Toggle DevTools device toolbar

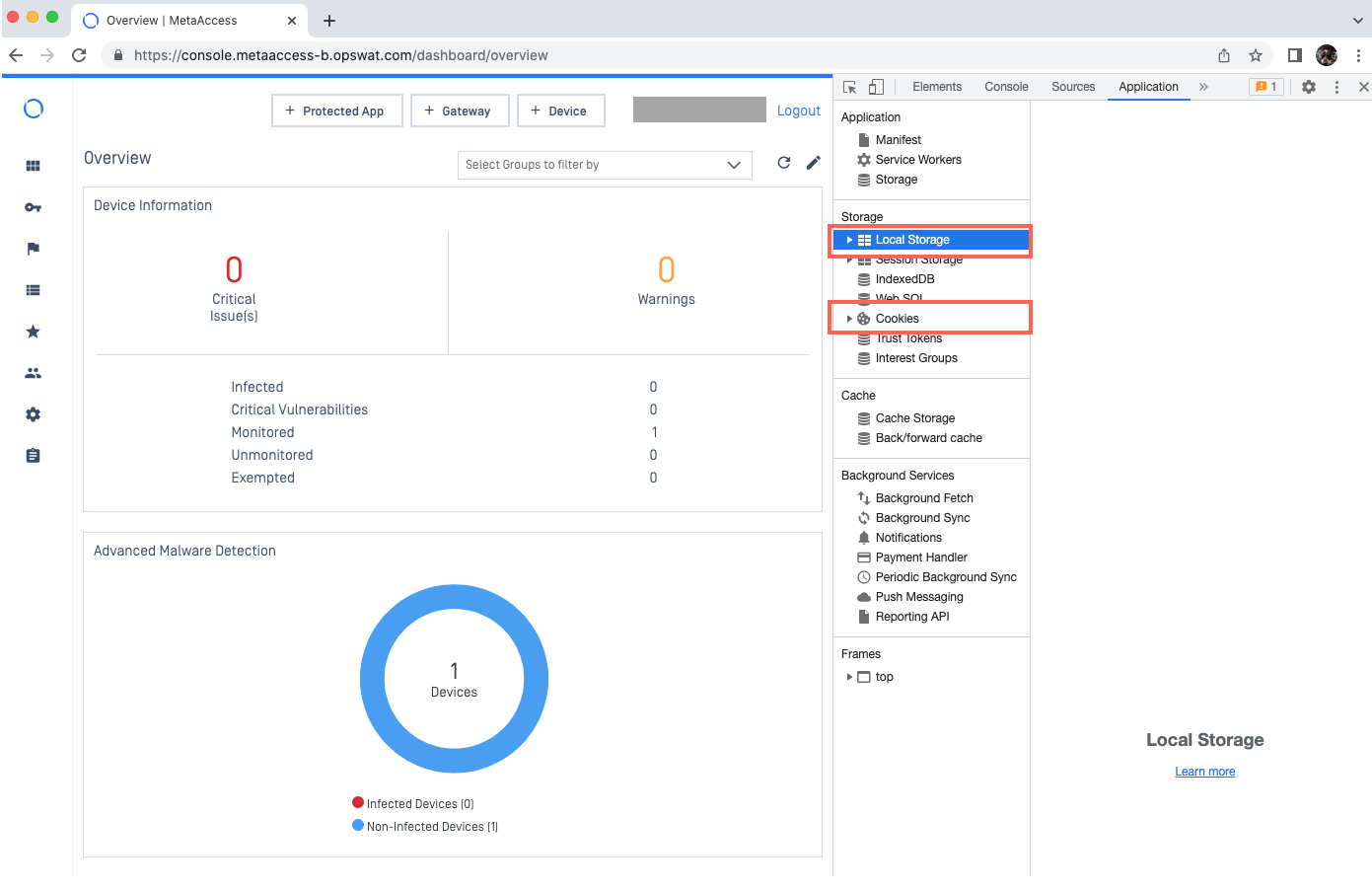(x=876, y=87)
